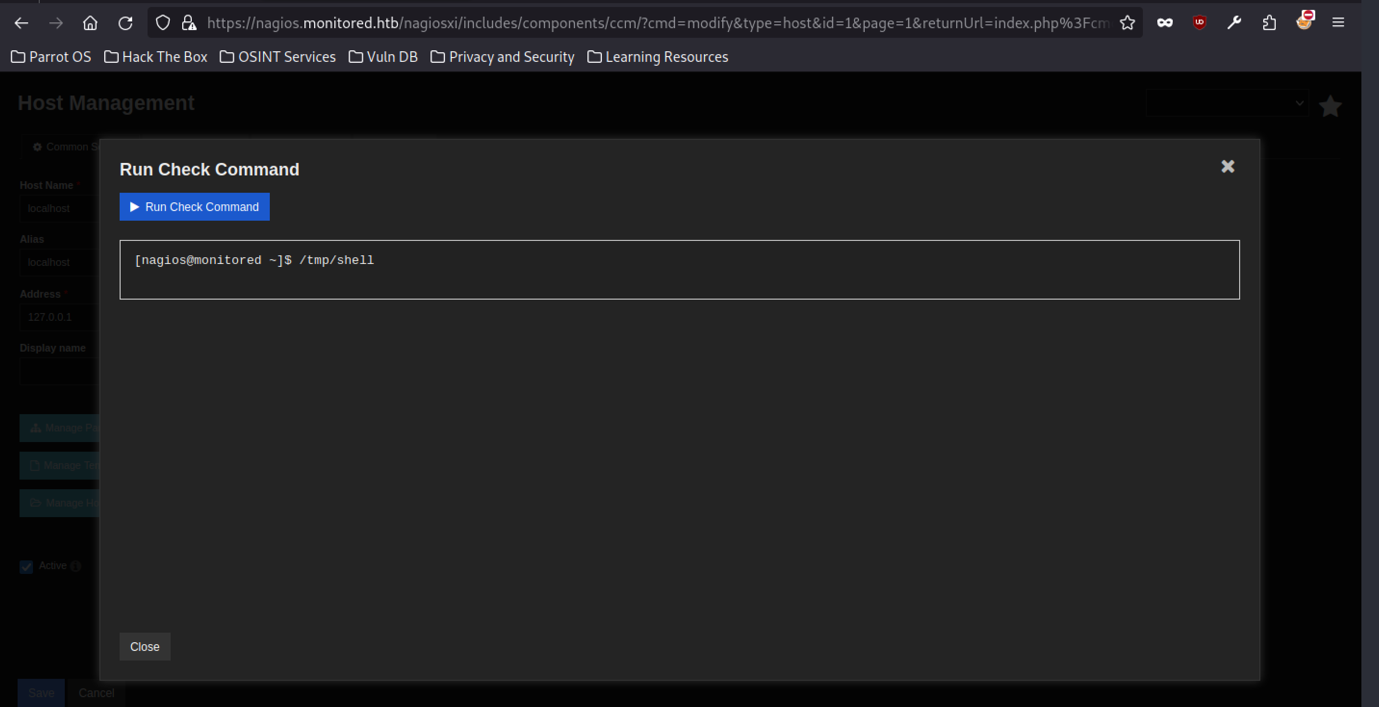Open the Firefox hamburger menu
This screenshot has height=707, width=1379.
point(1338,23)
